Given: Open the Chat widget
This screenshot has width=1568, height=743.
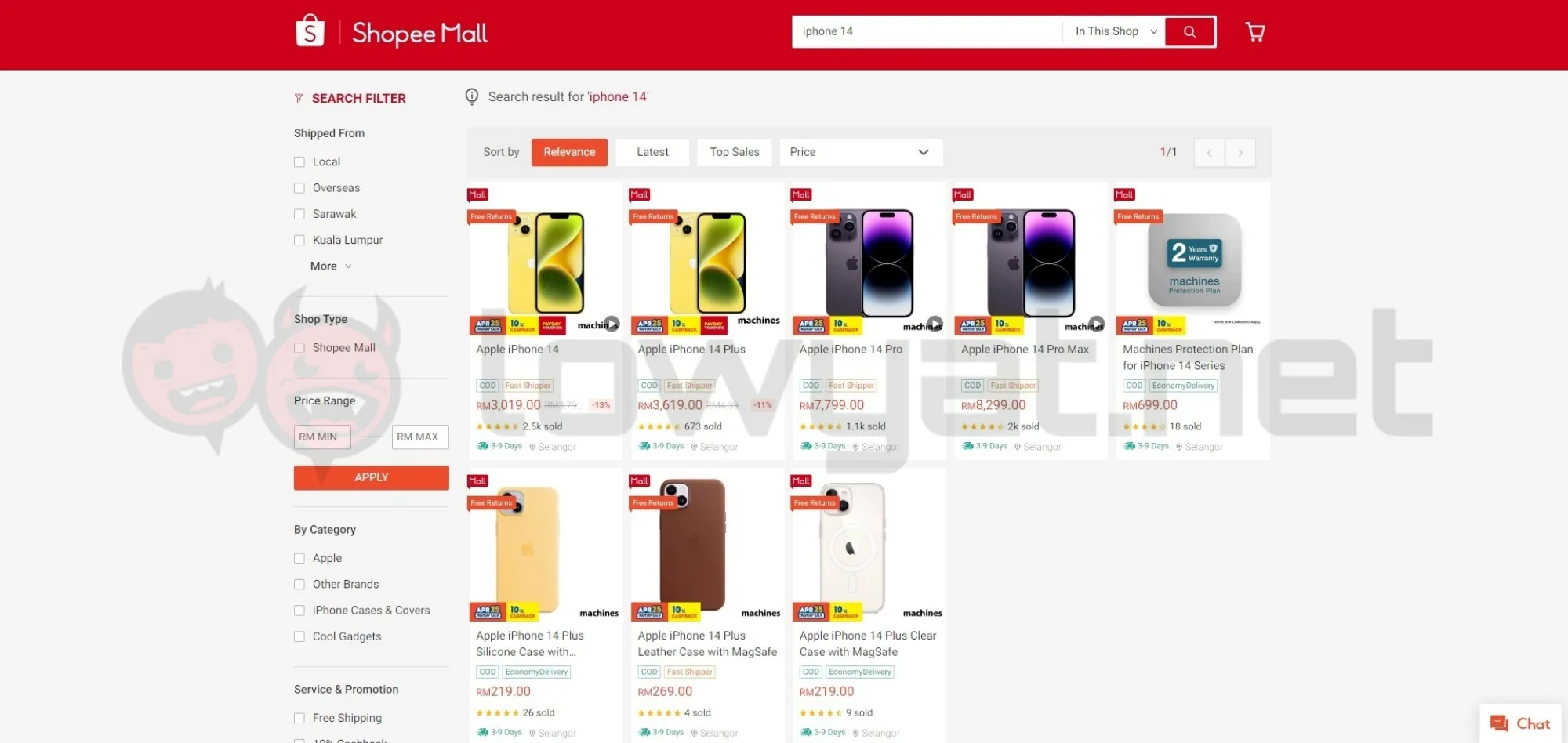Looking at the screenshot, I should pos(1520,723).
